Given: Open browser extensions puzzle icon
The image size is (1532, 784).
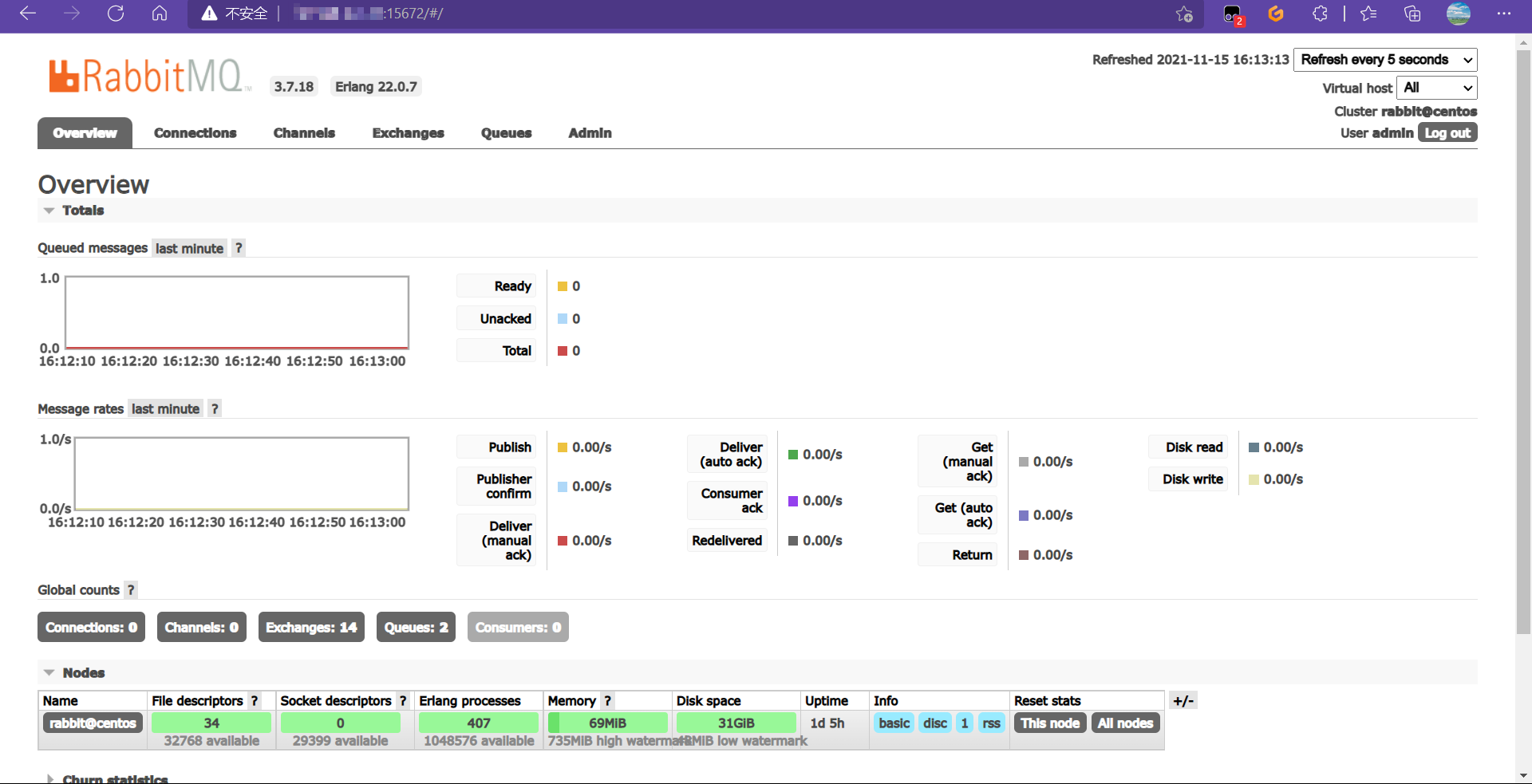Looking at the screenshot, I should [1320, 14].
